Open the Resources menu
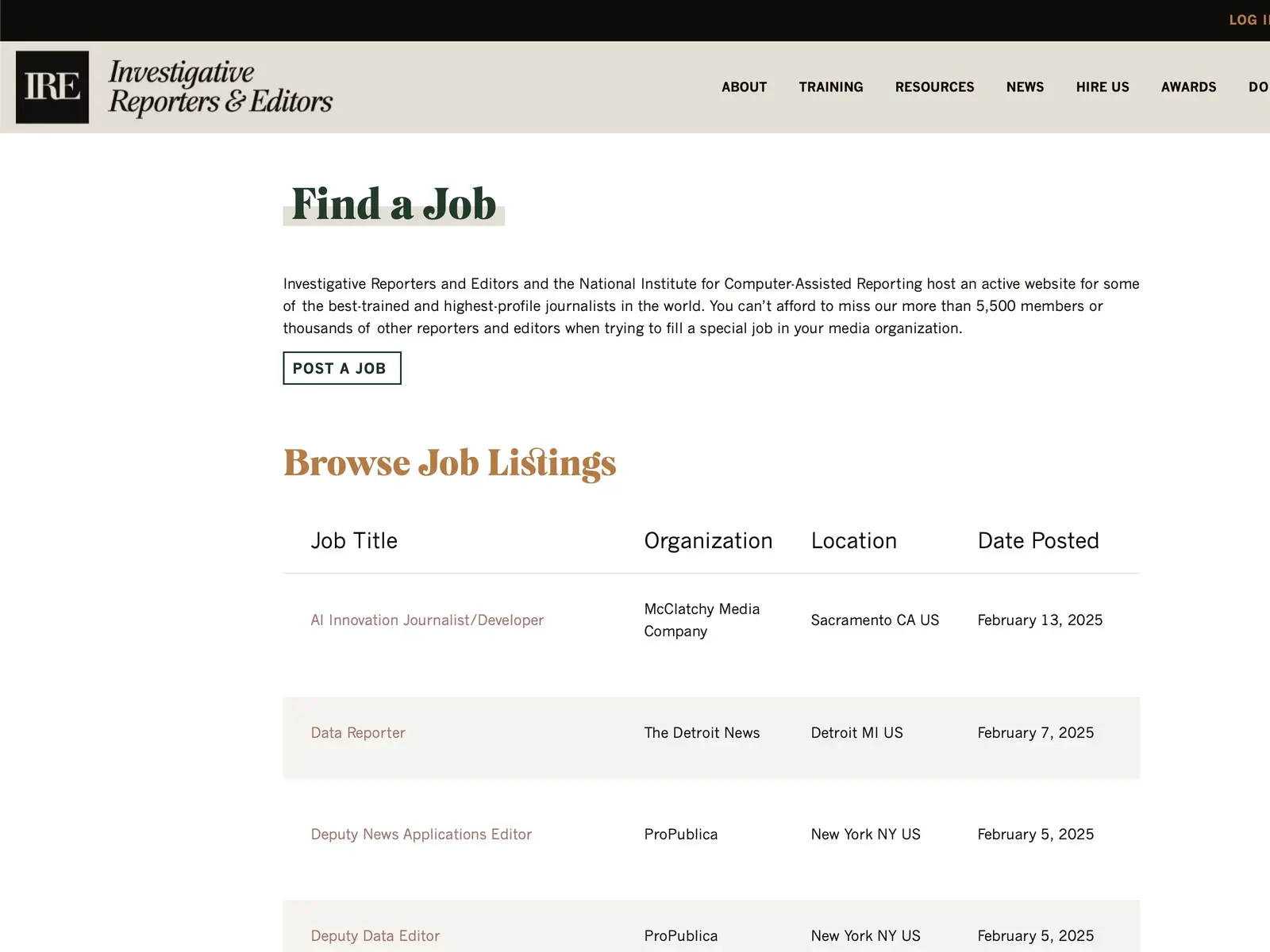The height and width of the screenshot is (952, 1270). 934,87
